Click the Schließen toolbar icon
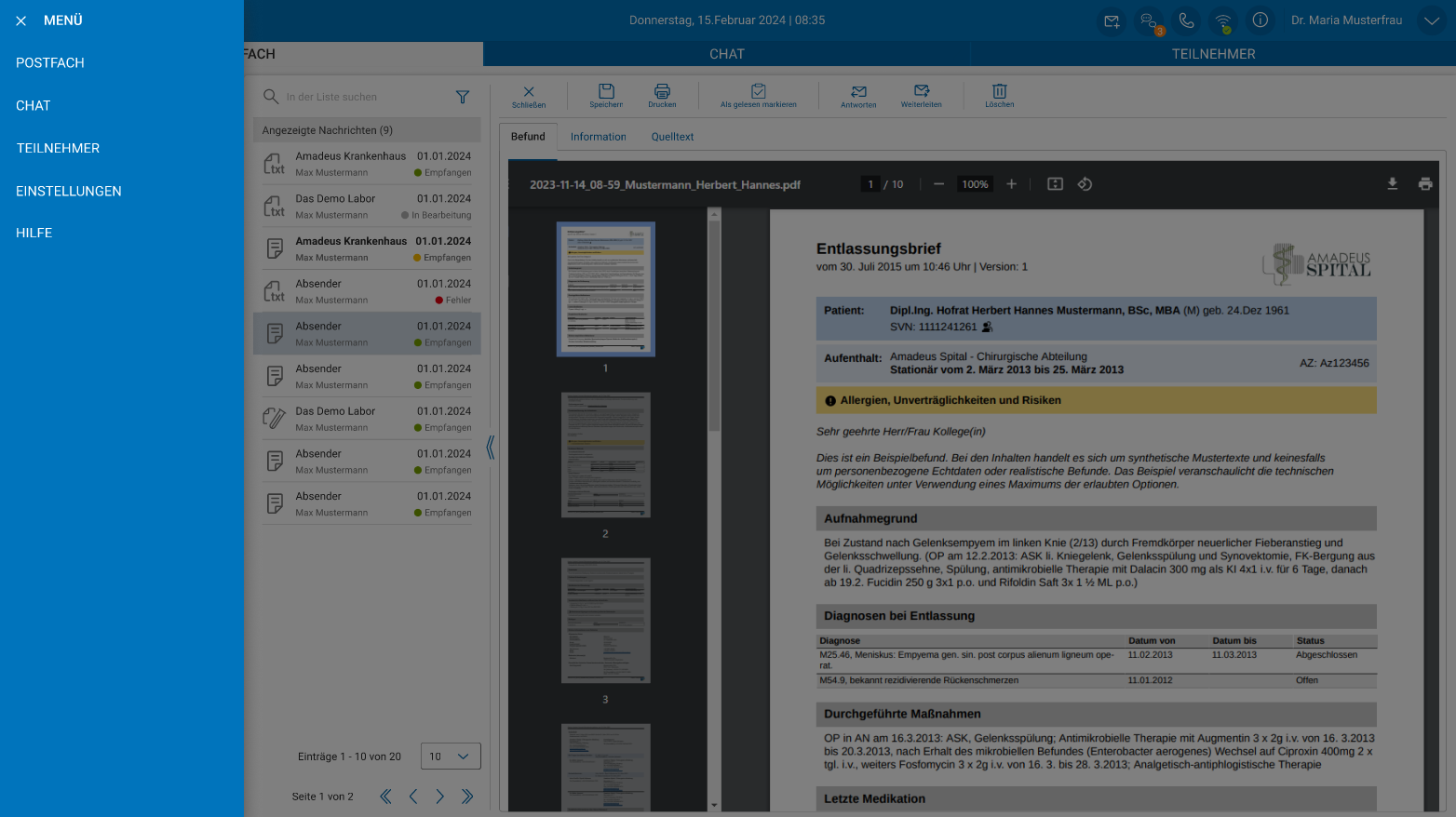Image resolution: width=1456 pixels, height=817 pixels. point(529,96)
